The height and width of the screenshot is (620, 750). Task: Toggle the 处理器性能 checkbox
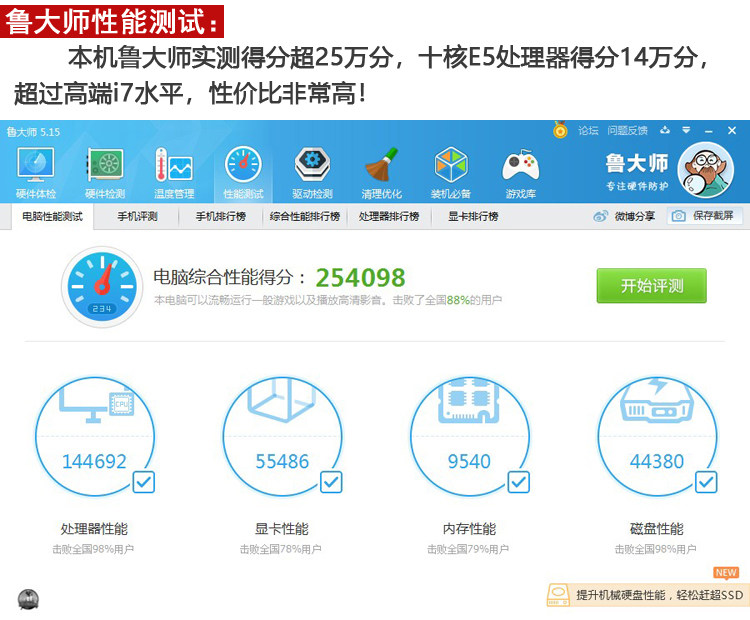click(143, 482)
